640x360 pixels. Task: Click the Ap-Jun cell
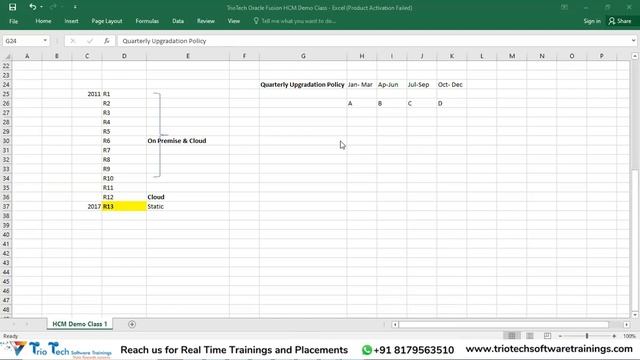click(392, 84)
